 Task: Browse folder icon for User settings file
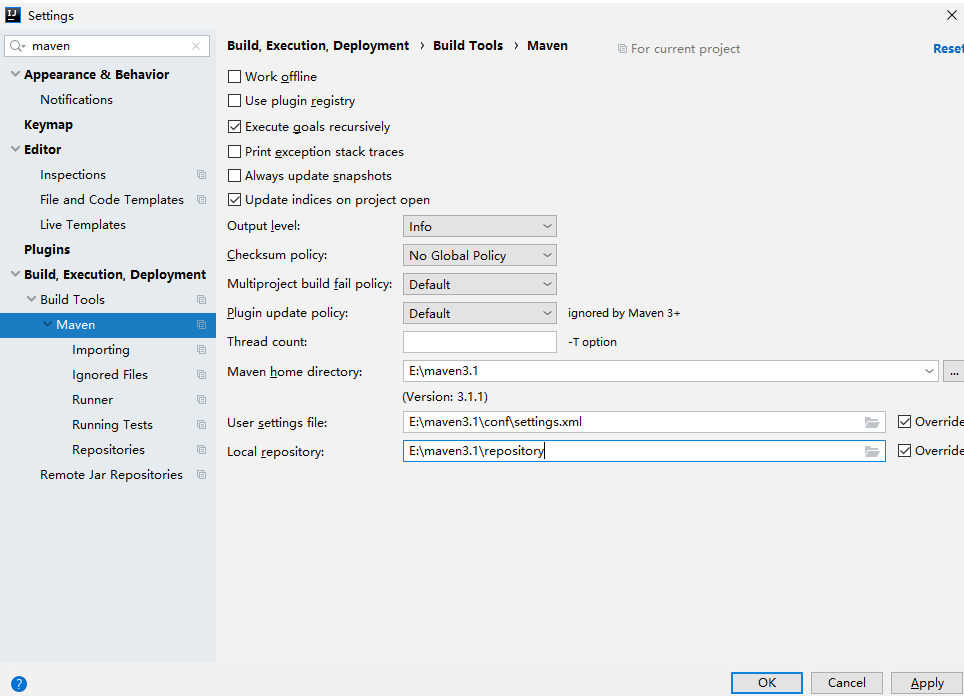(872, 422)
